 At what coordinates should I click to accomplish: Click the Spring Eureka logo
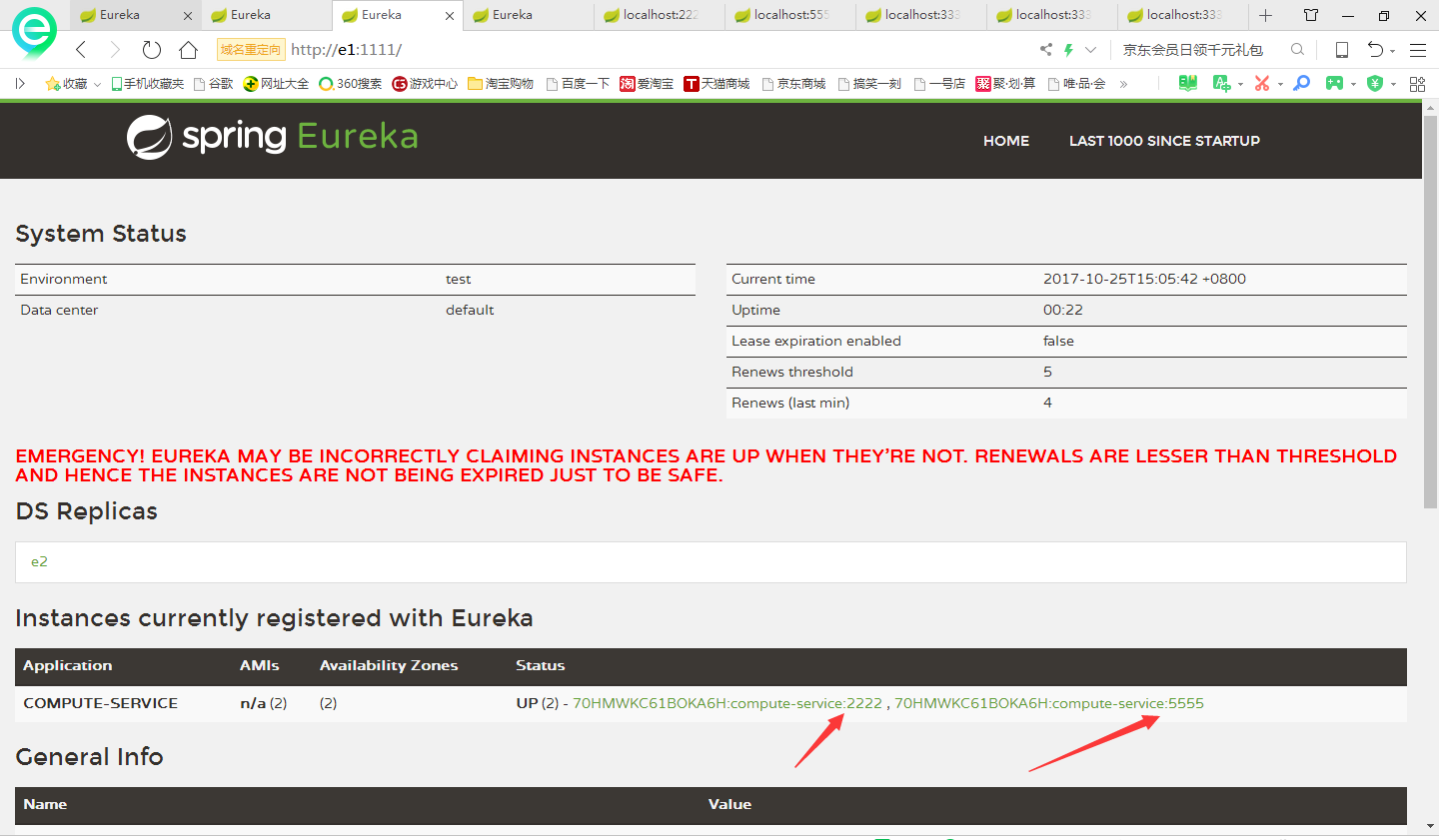click(x=272, y=137)
